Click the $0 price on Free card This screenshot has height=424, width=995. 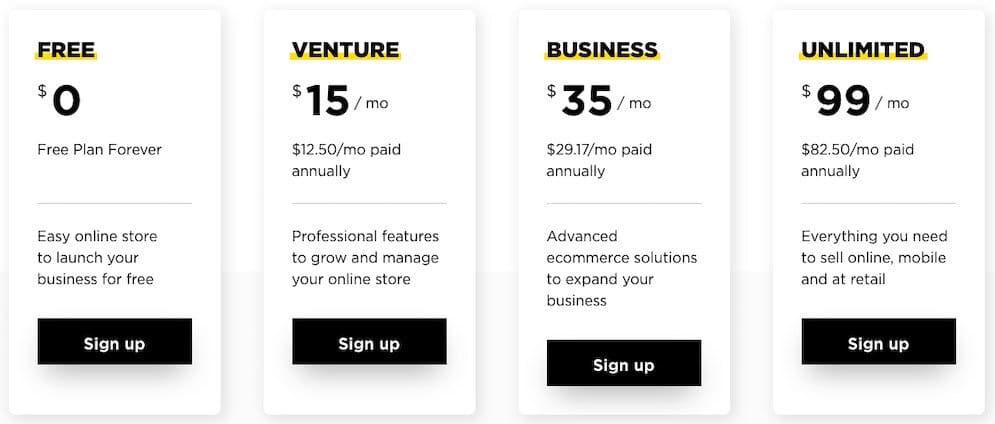tap(60, 101)
